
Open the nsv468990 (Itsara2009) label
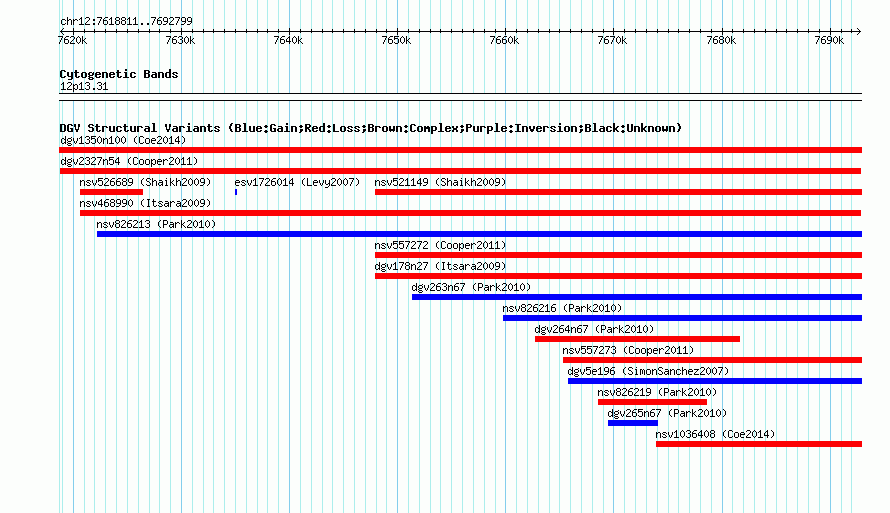coord(145,203)
